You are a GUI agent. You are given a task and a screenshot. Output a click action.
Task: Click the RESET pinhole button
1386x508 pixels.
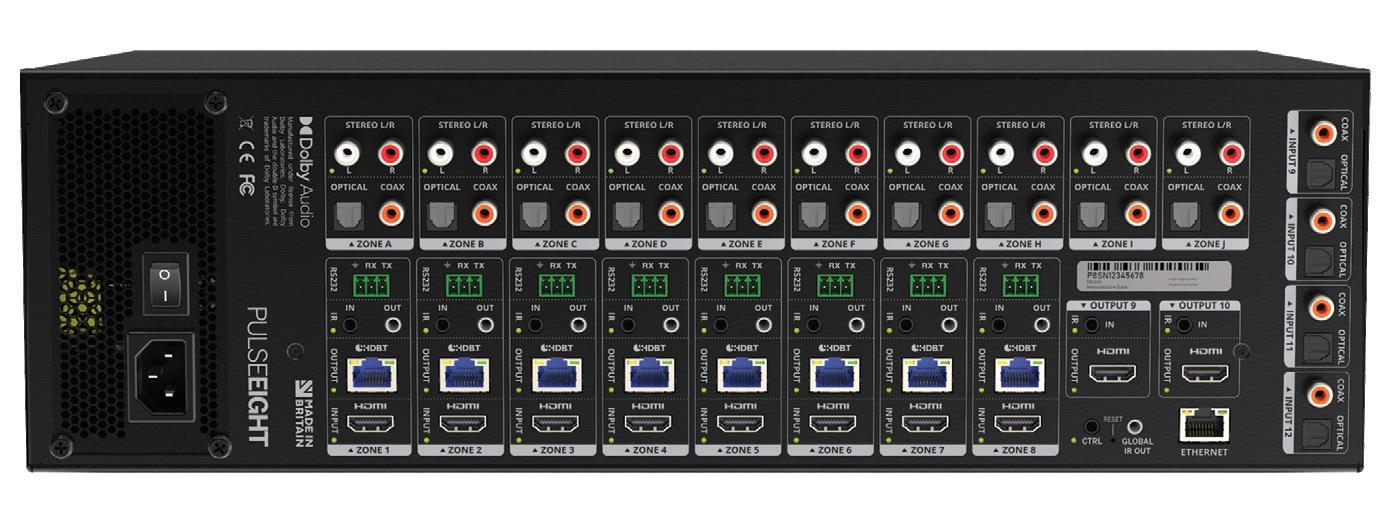1113,438
